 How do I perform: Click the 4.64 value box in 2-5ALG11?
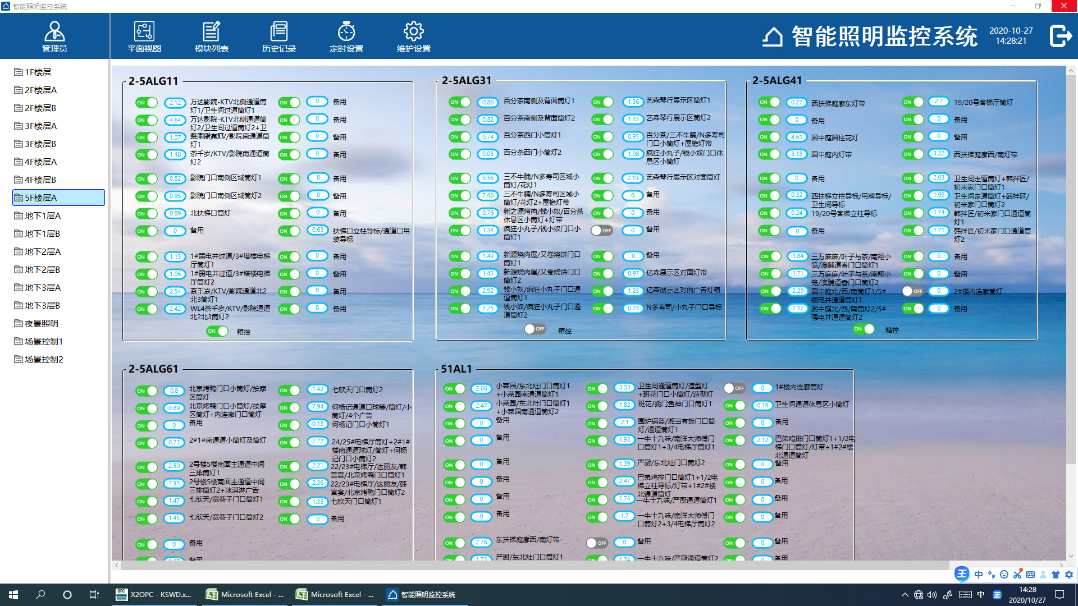[175, 120]
